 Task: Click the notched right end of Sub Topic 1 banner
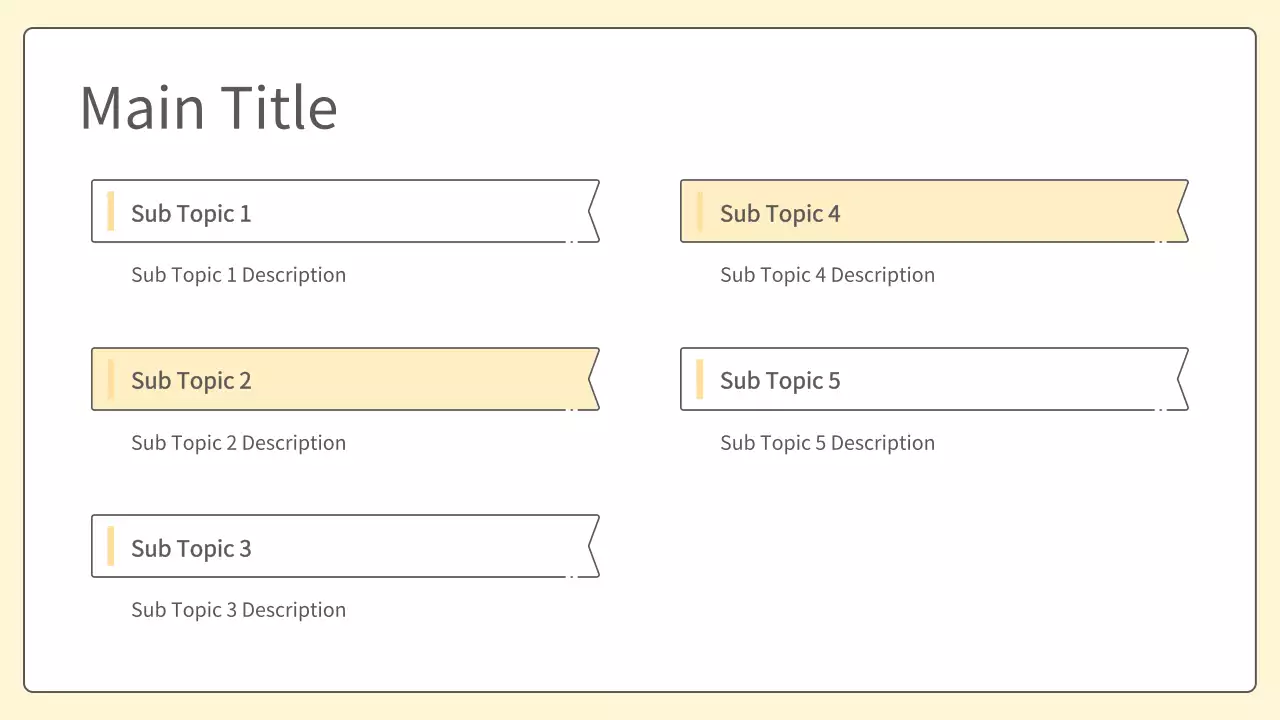coord(588,211)
